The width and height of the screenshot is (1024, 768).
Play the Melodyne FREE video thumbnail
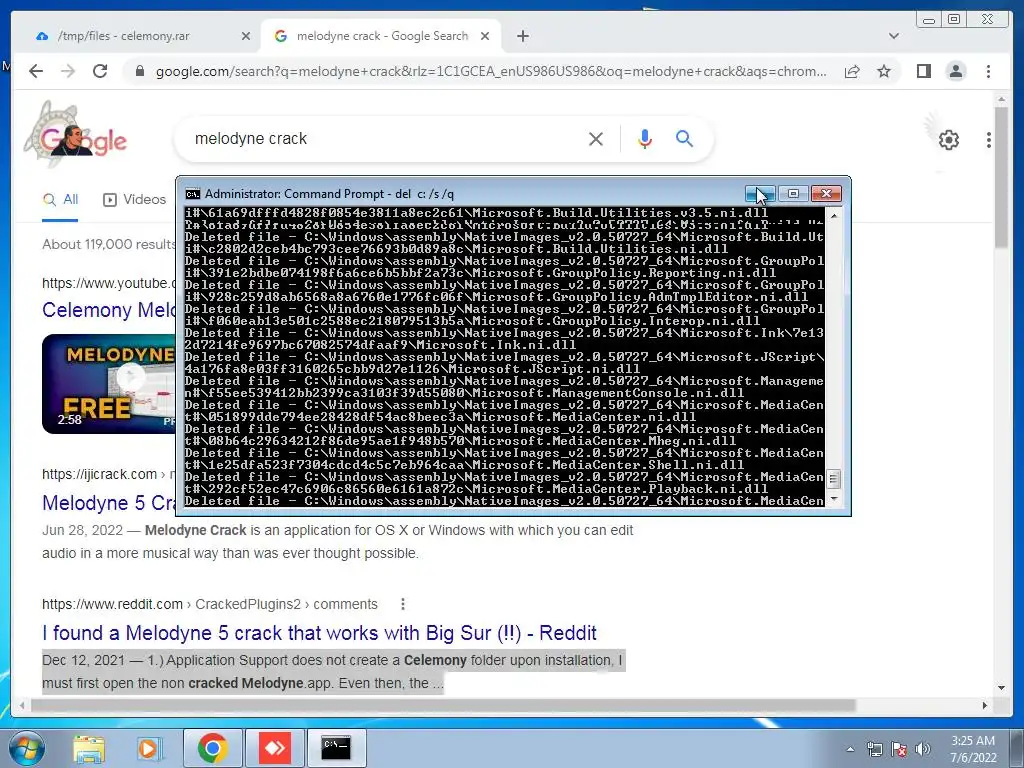pyautogui.click(x=108, y=384)
